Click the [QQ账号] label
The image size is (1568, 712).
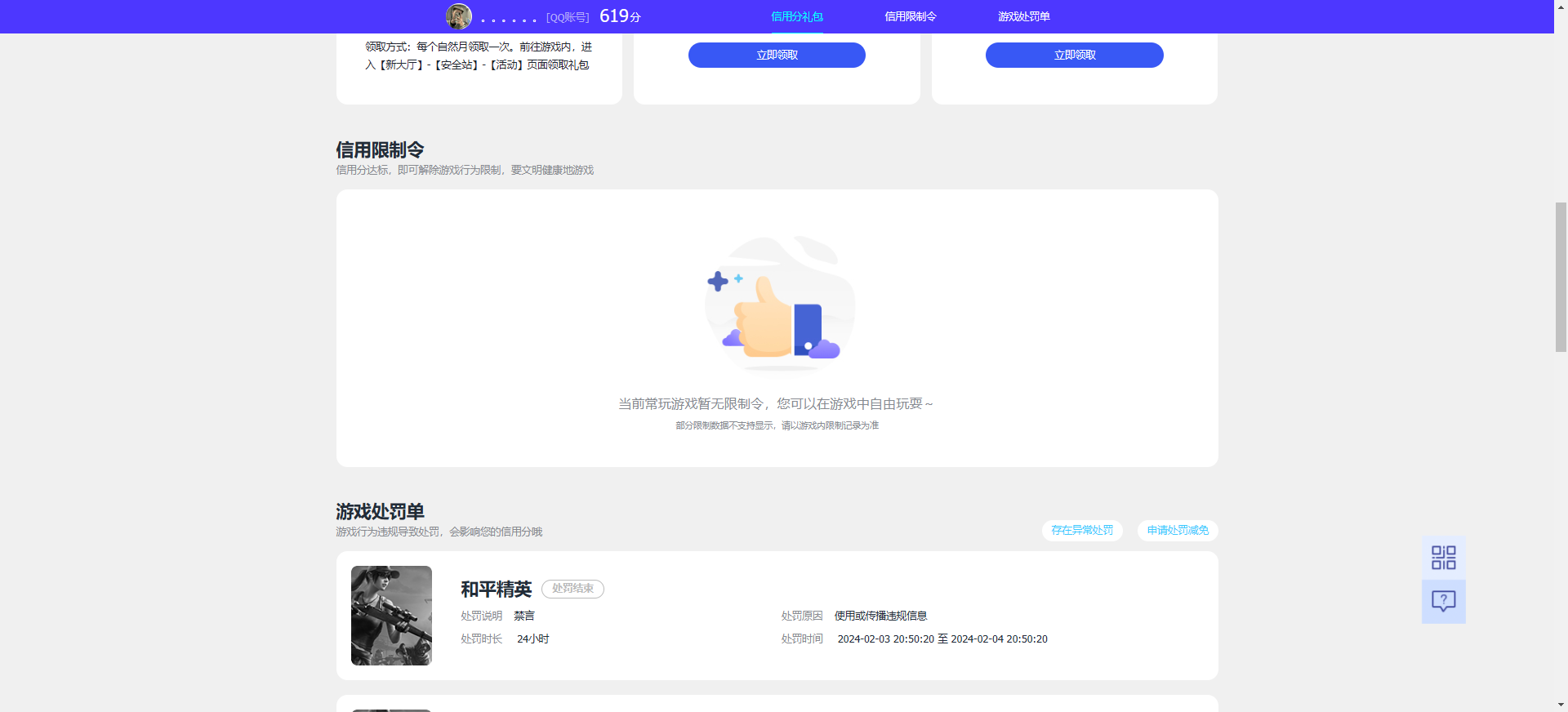[568, 17]
